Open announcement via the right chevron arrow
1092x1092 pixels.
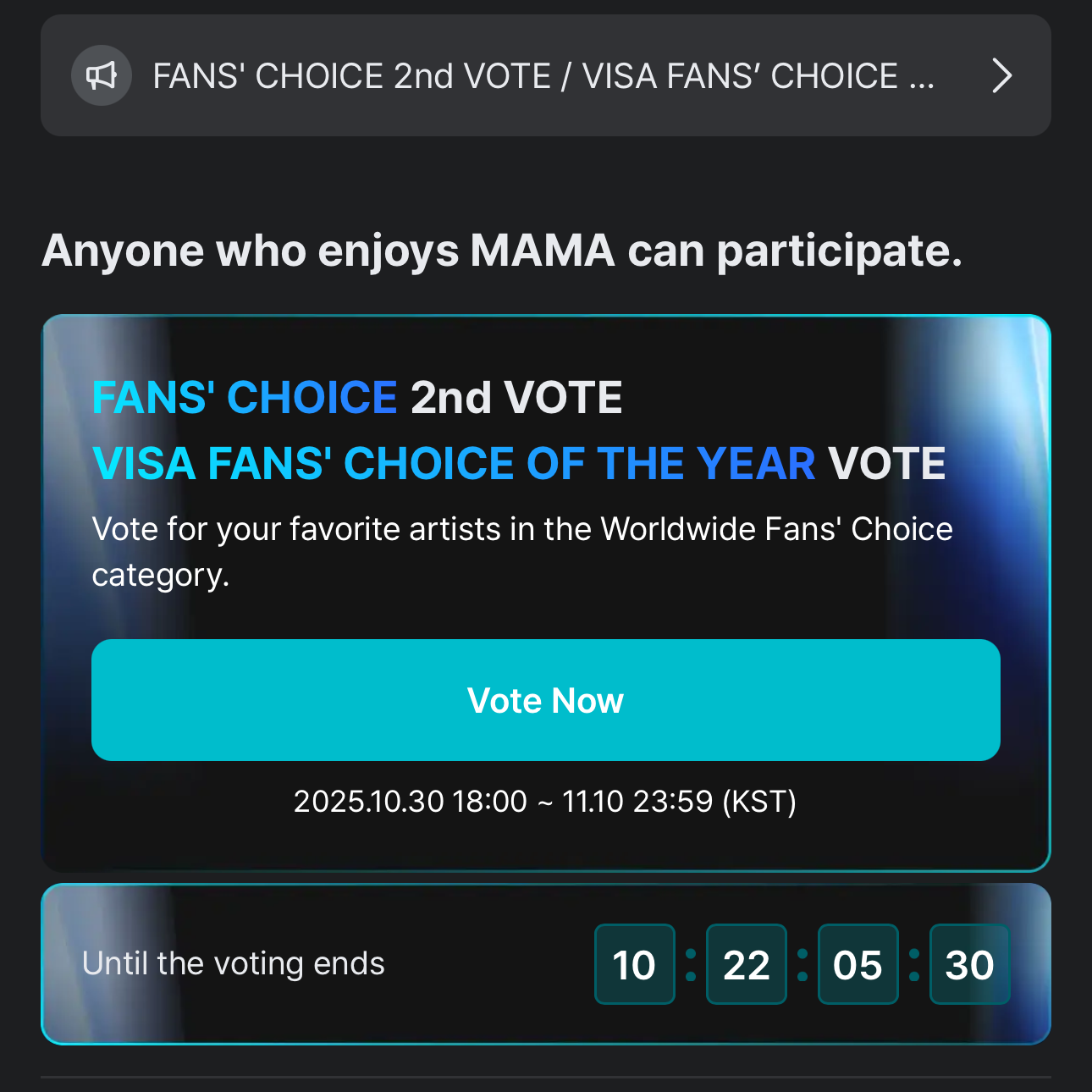point(1001,75)
